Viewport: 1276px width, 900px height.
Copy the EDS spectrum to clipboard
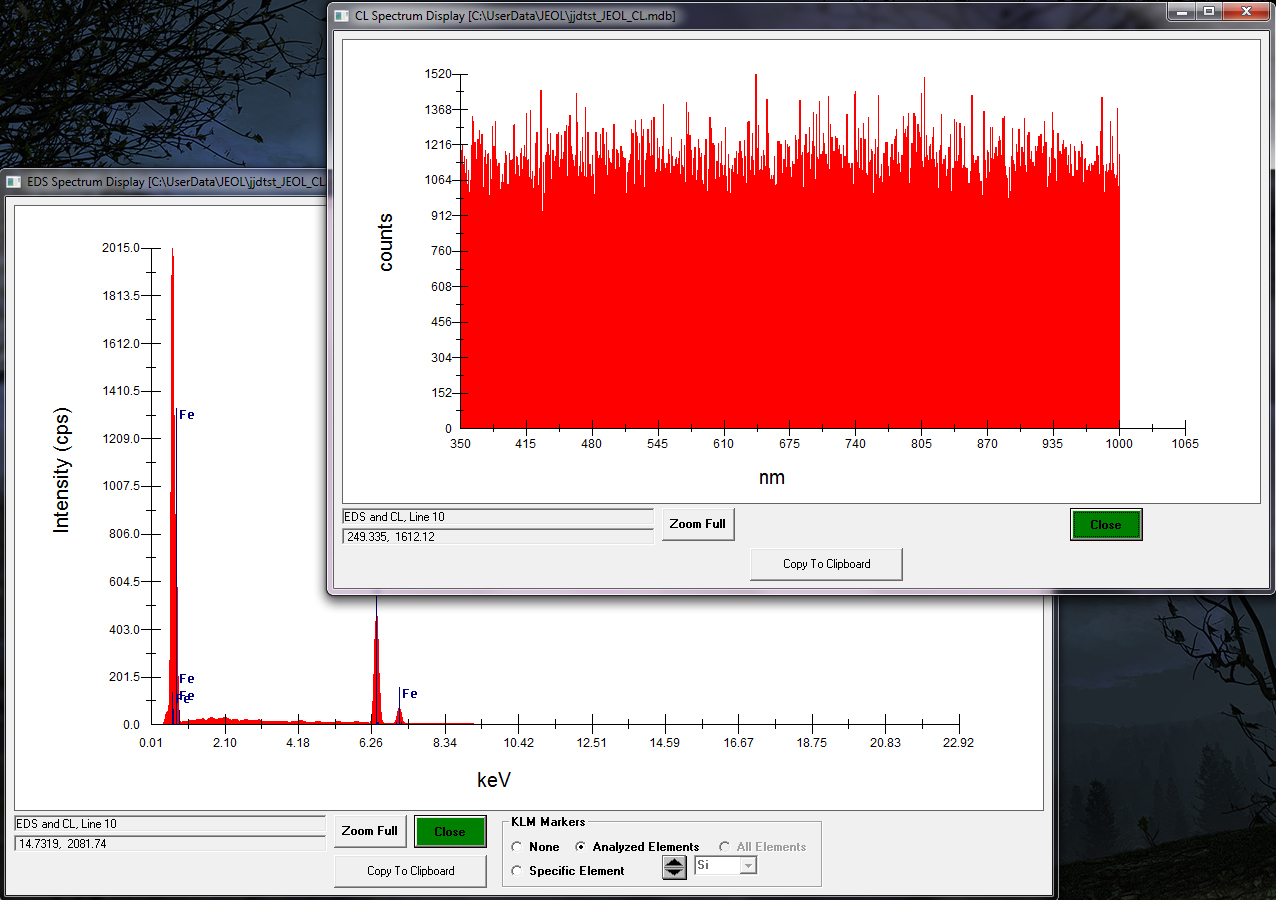pos(410,871)
